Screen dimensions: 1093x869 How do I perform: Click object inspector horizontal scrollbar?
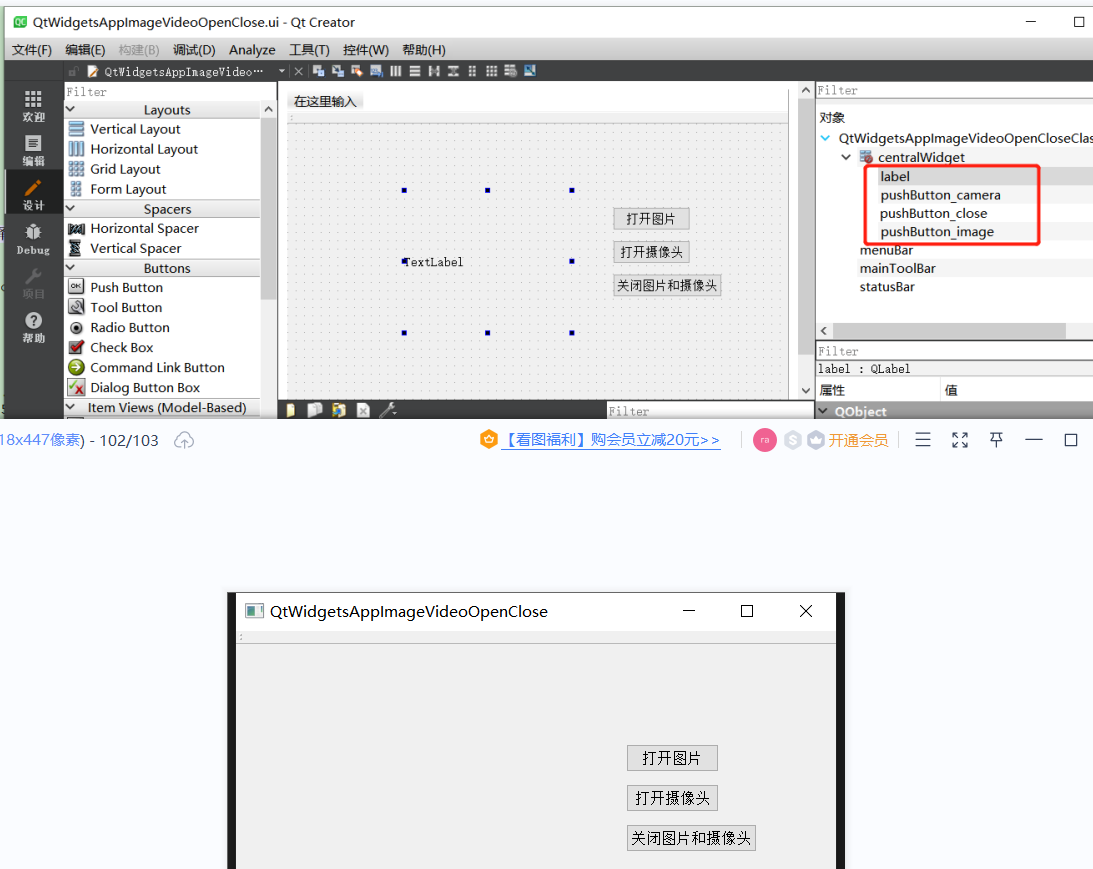949,330
